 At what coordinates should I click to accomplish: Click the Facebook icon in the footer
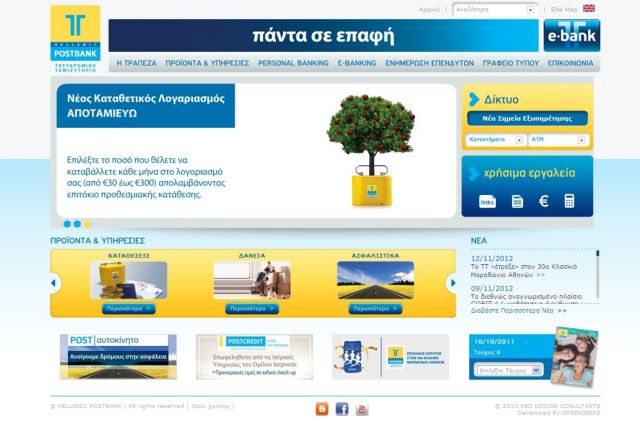(342, 409)
